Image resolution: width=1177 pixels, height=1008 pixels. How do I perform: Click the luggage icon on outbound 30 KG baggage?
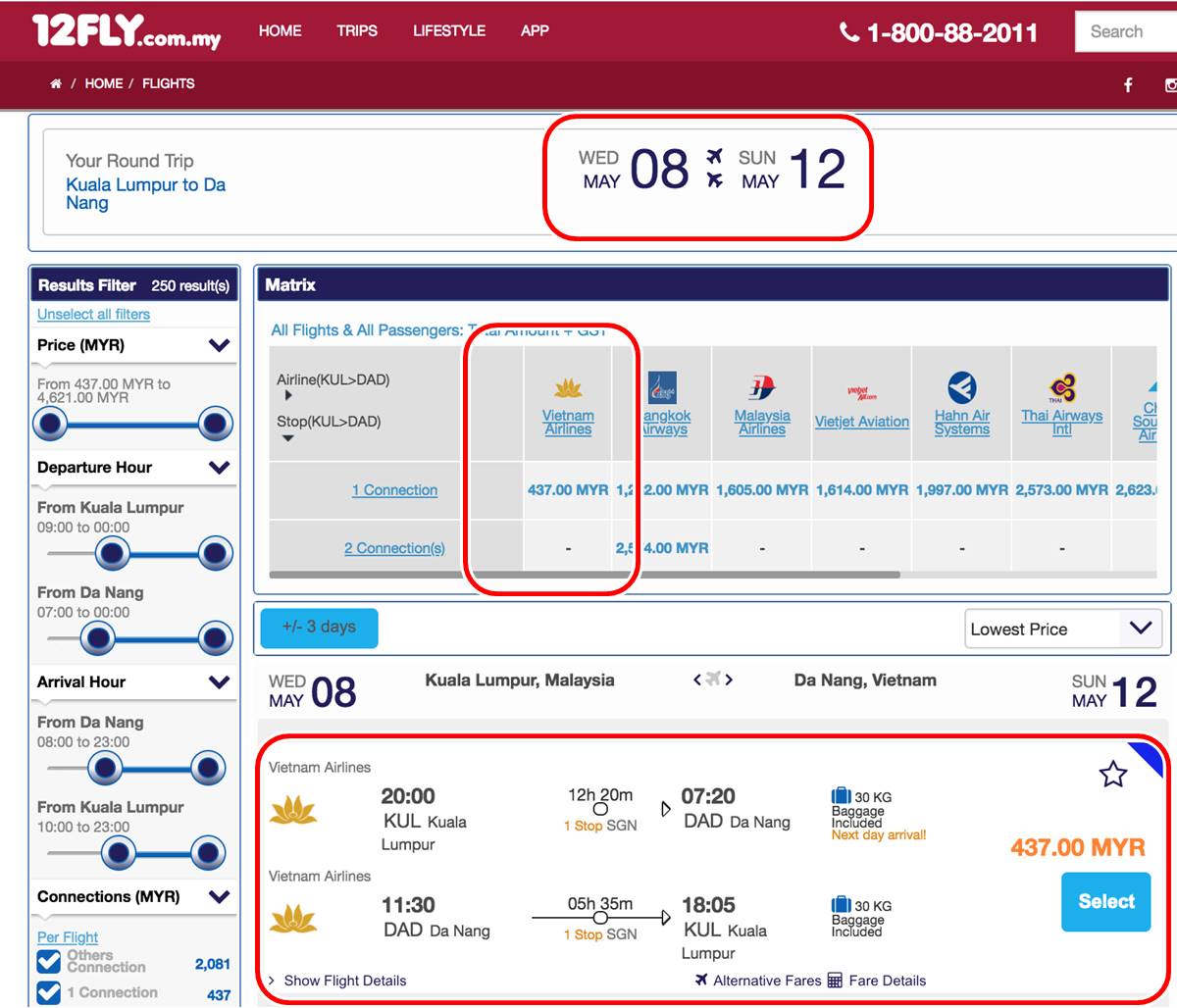(x=841, y=795)
